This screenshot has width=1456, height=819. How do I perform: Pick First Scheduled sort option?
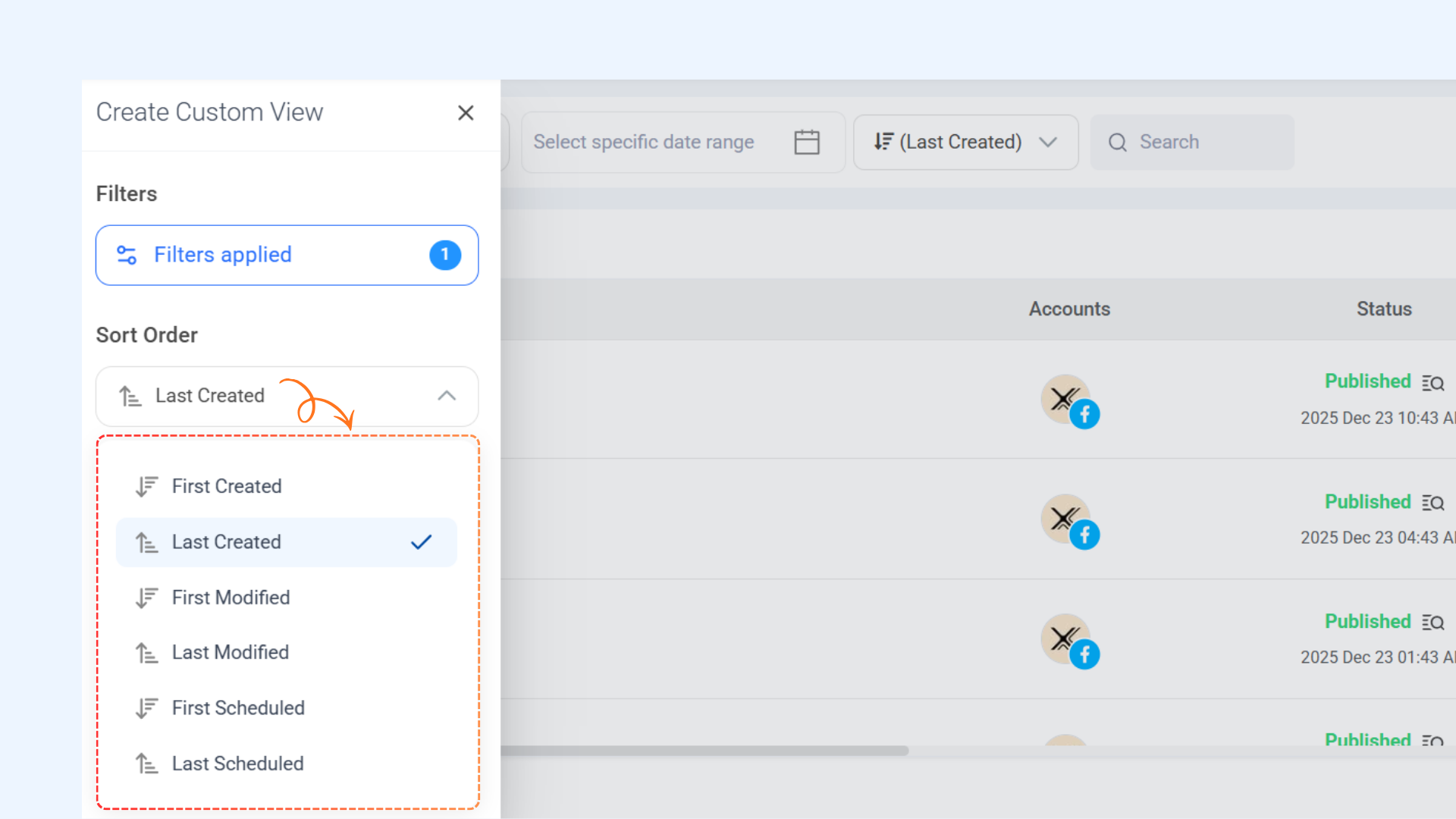237,708
